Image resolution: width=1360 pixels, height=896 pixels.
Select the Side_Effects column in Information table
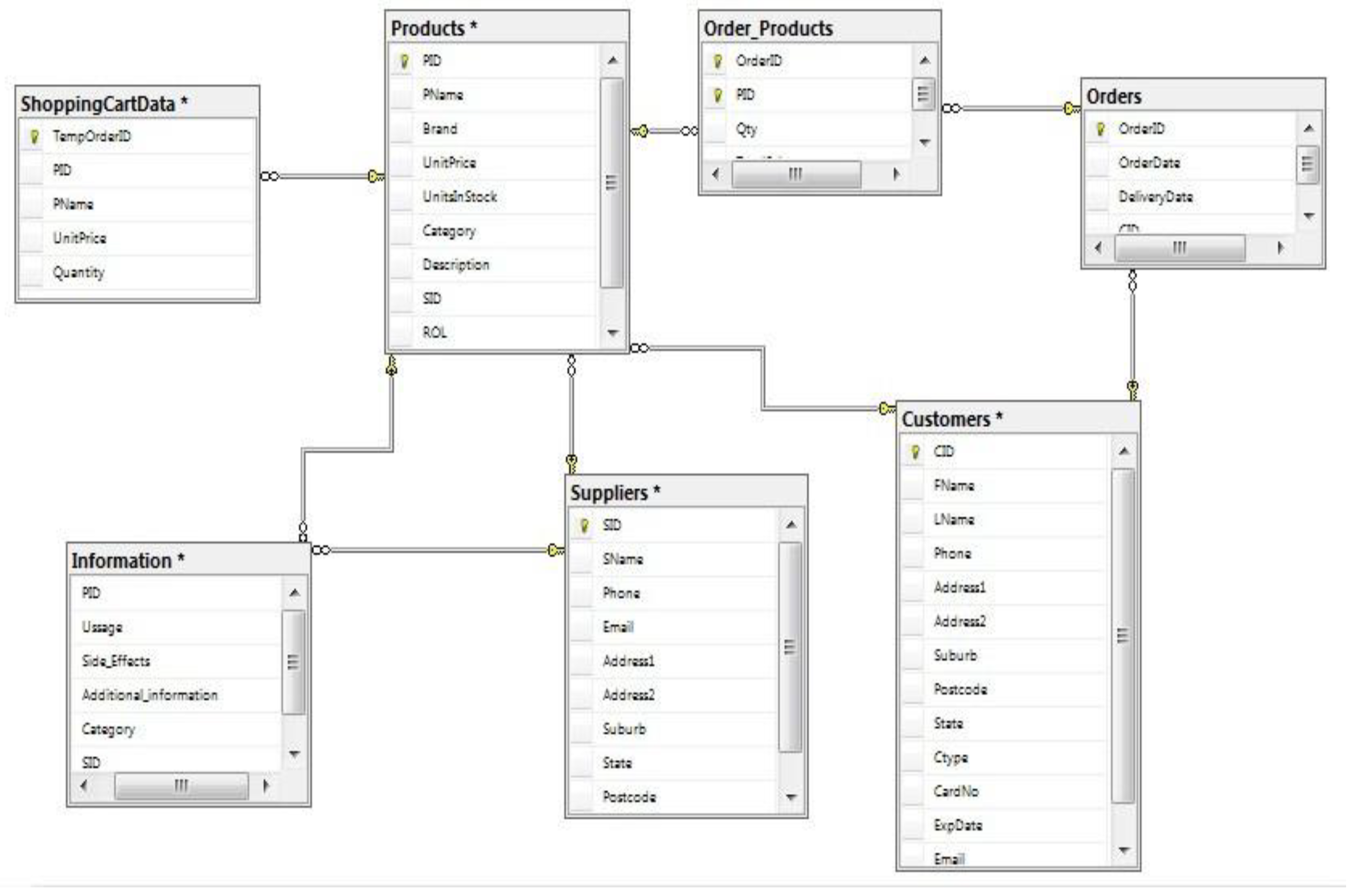[x=116, y=662]
